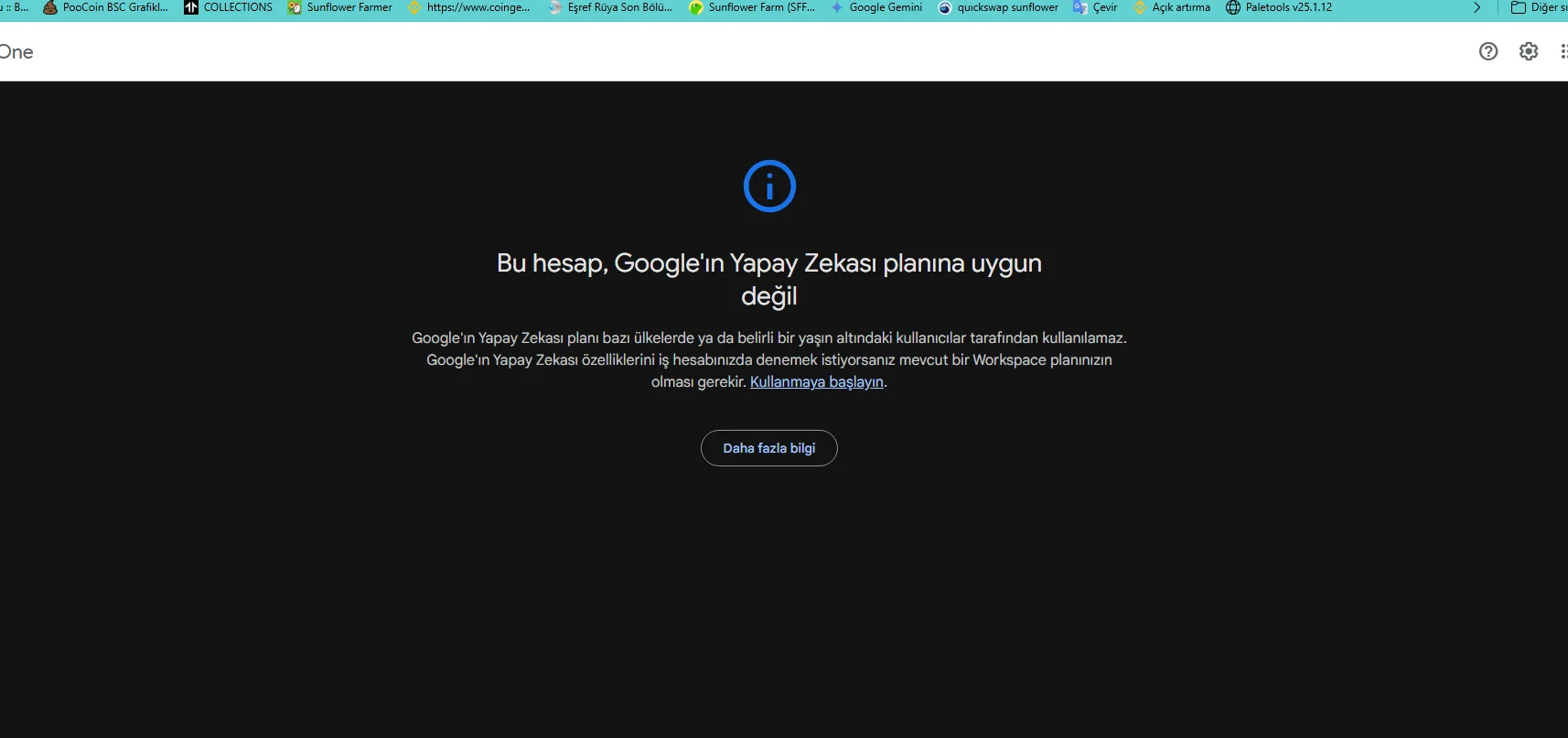Open the settings gear icon
Image resolution: width=1568 pixels, height=738 pixels.
(1529, 51)
